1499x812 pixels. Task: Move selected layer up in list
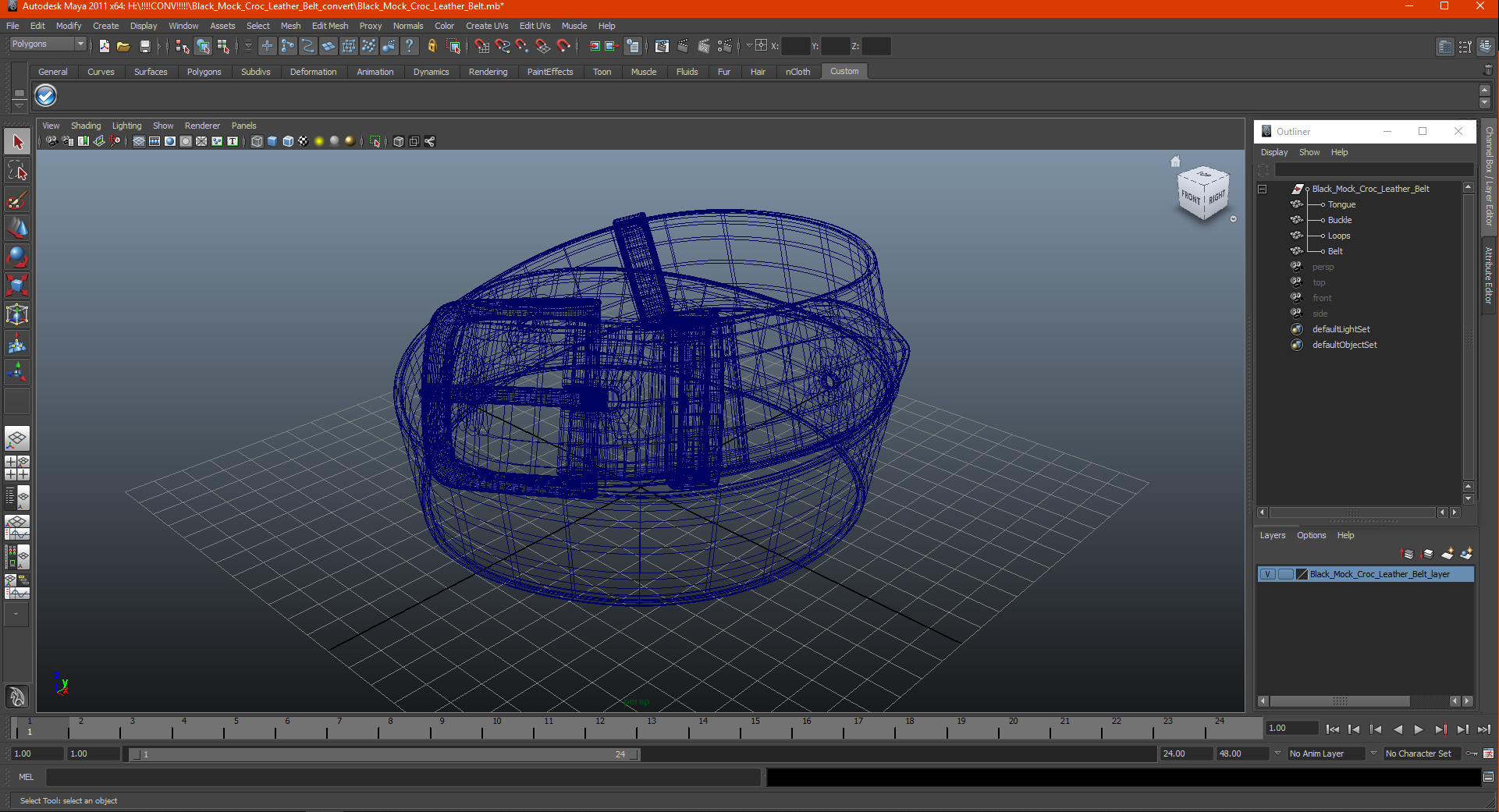click(1408, 554)
